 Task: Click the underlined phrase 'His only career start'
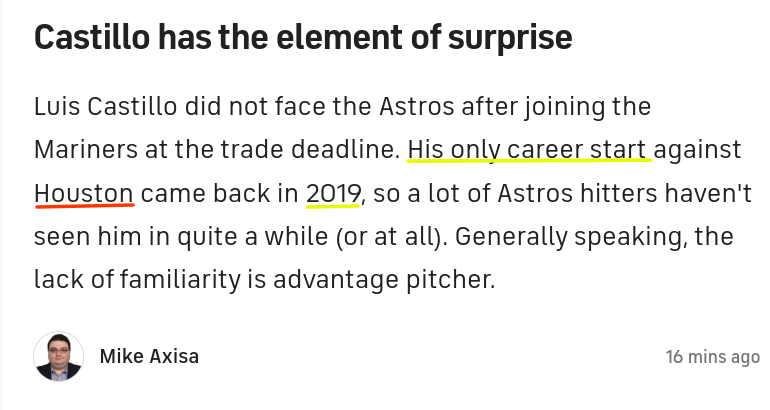coord(527,150)
